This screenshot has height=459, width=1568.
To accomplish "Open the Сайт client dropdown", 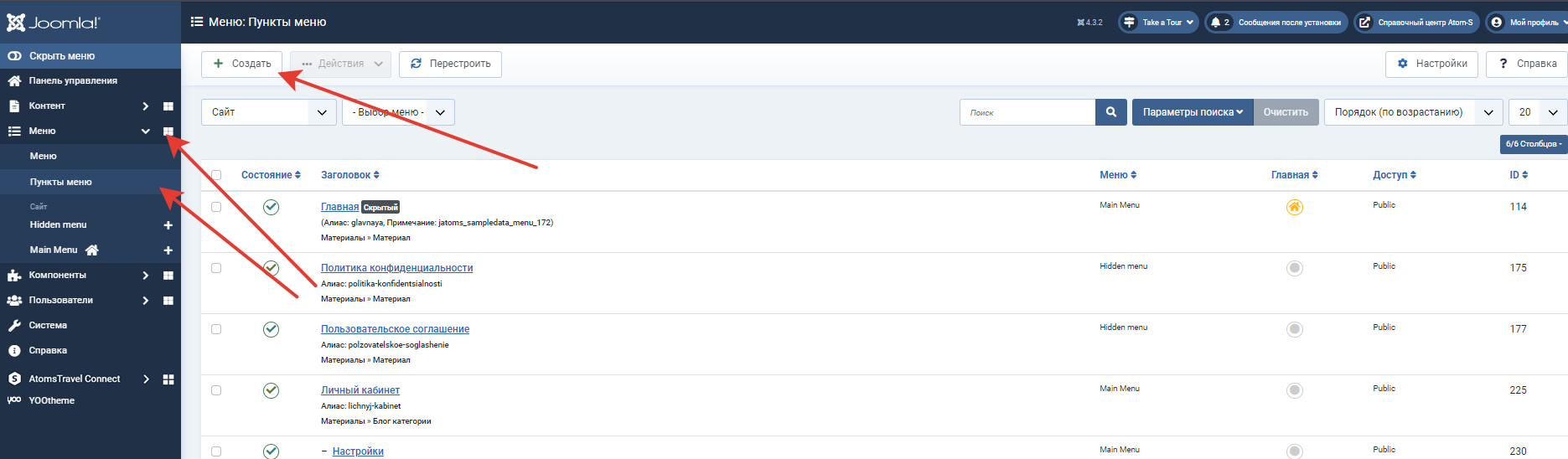I will 269,112.
